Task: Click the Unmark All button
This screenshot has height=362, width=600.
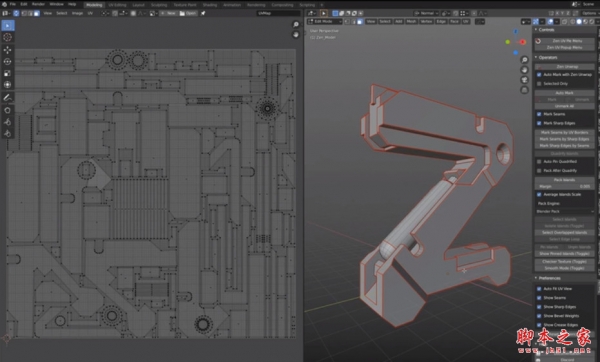Action: click(565, 106)
